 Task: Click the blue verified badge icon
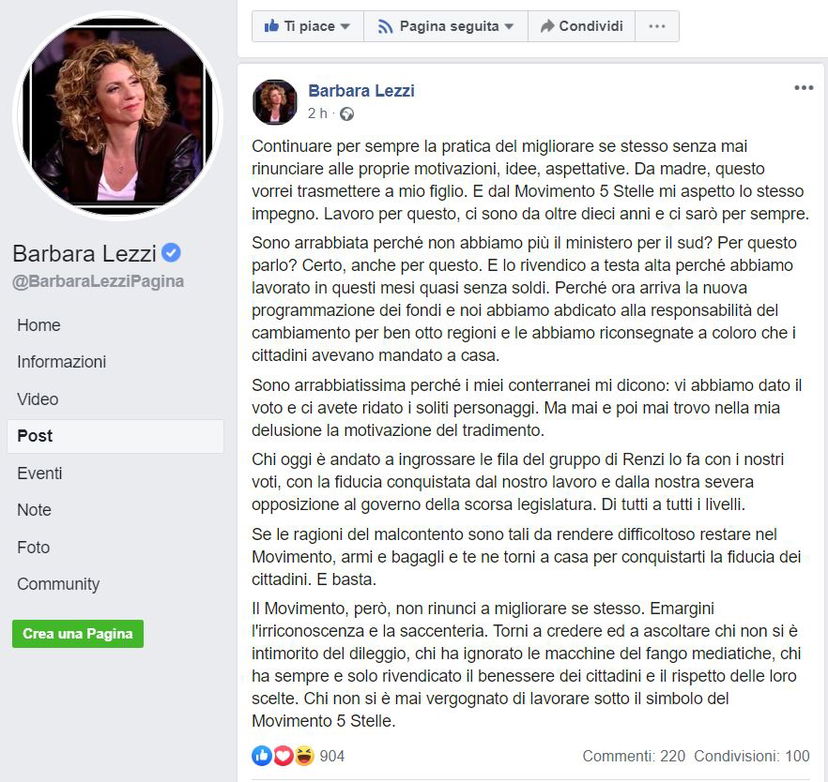point(171,252)
